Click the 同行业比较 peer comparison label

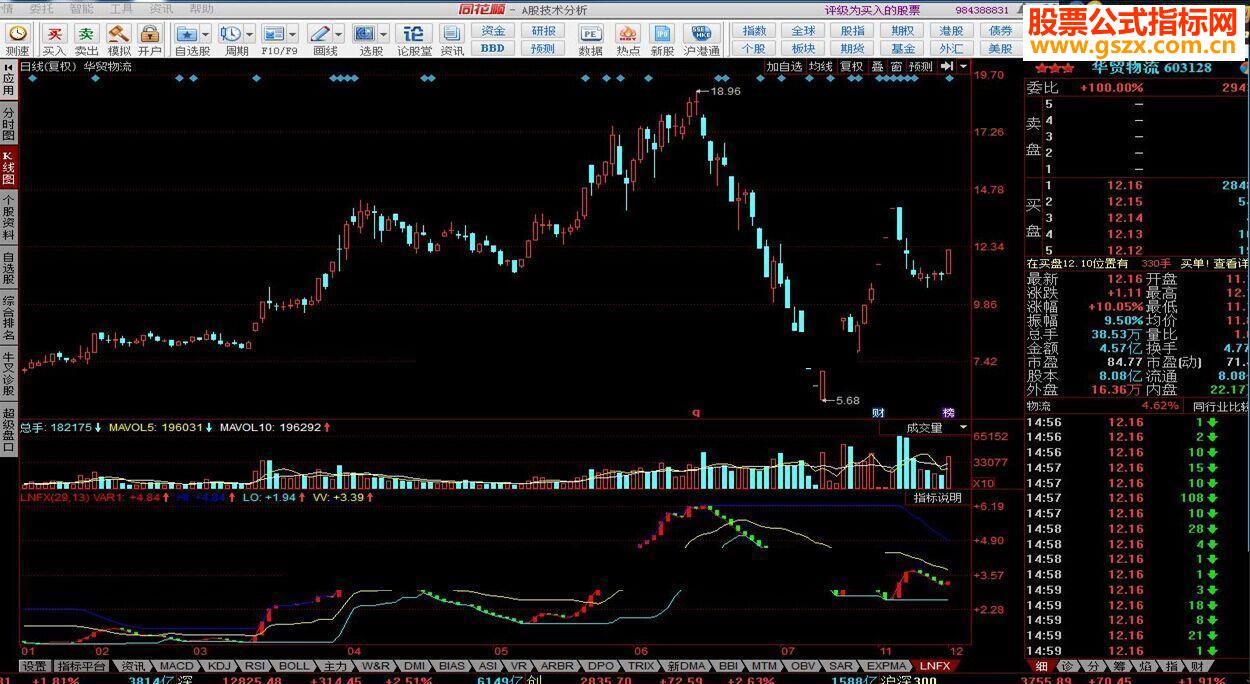[x=1220, y=406]
